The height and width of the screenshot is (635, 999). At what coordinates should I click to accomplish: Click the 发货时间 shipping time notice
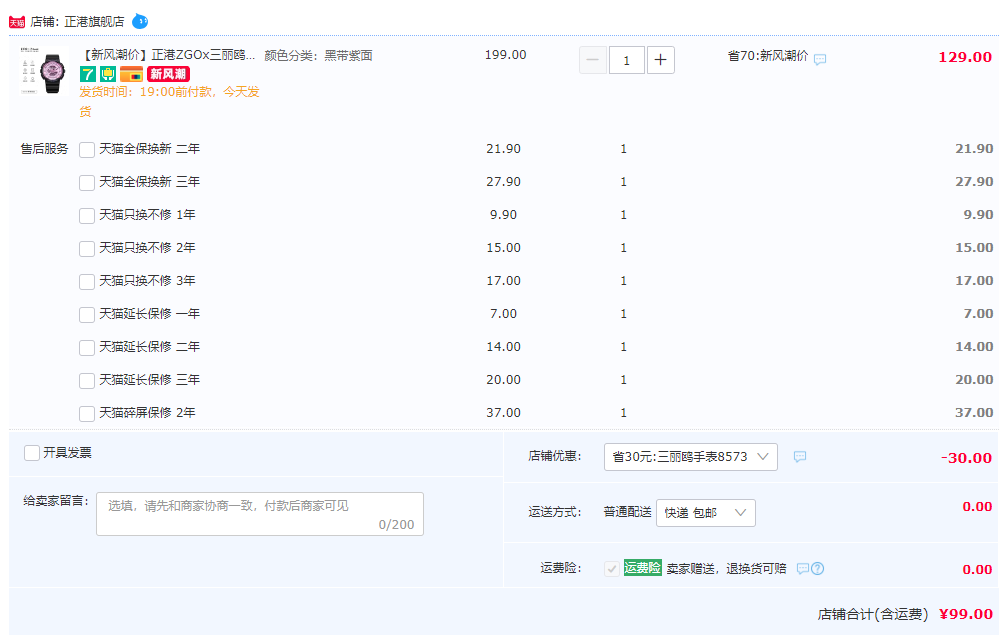tap(169, 101)
